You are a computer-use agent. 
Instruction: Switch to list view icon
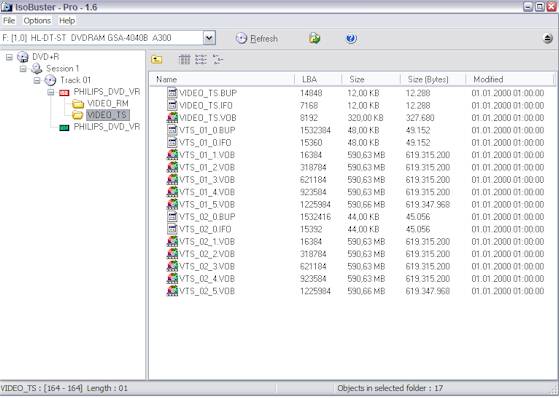201,59
